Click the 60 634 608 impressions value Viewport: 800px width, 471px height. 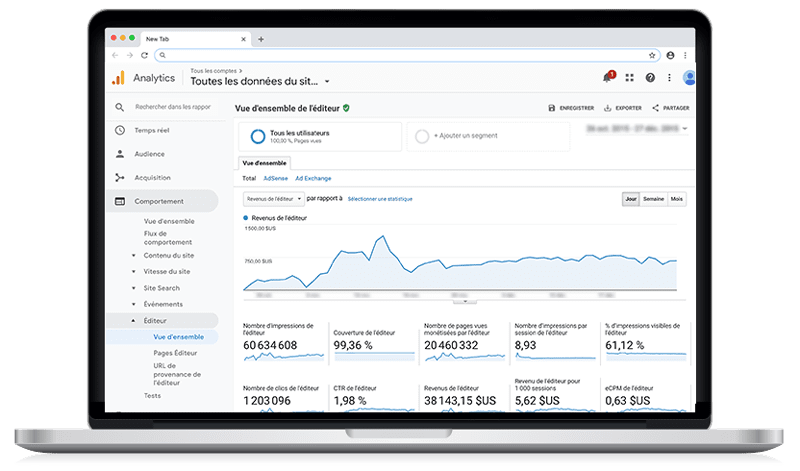click(270, 345)
